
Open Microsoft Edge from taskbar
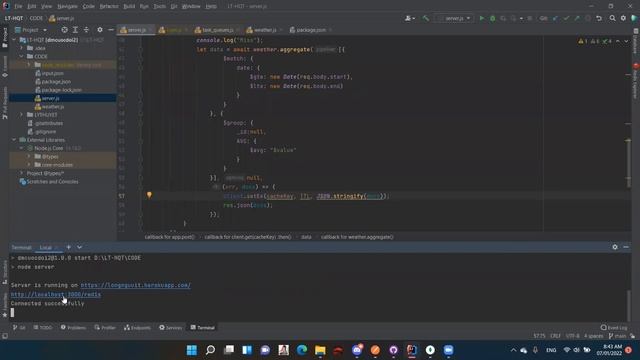302,350
